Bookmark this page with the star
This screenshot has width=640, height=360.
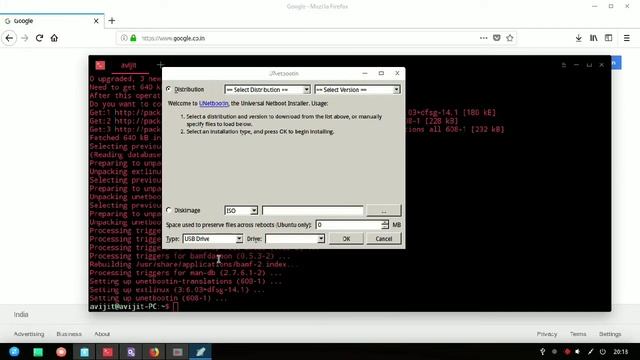[510, 38]
